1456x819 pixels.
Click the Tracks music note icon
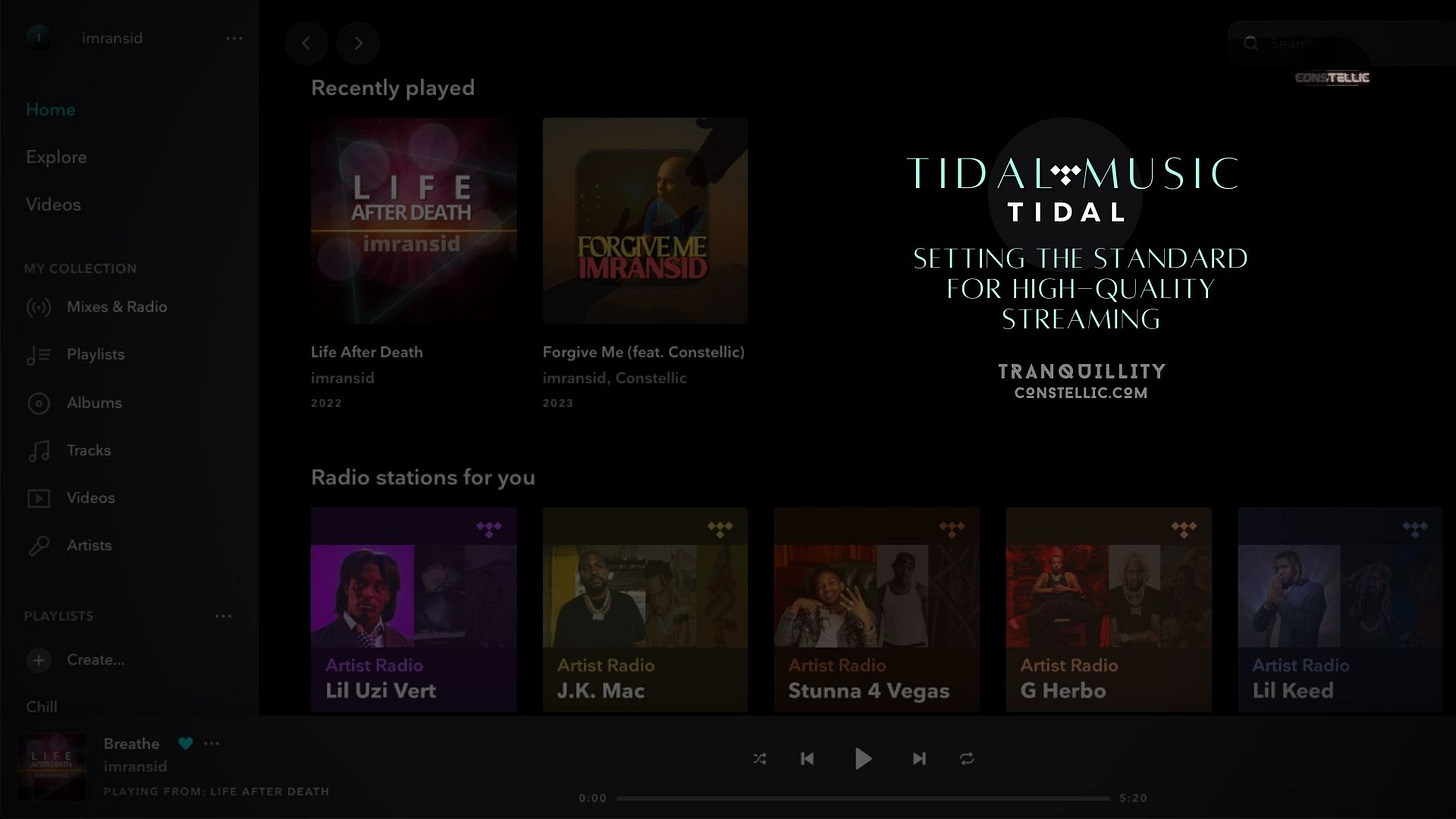click(x=38, y=451)
